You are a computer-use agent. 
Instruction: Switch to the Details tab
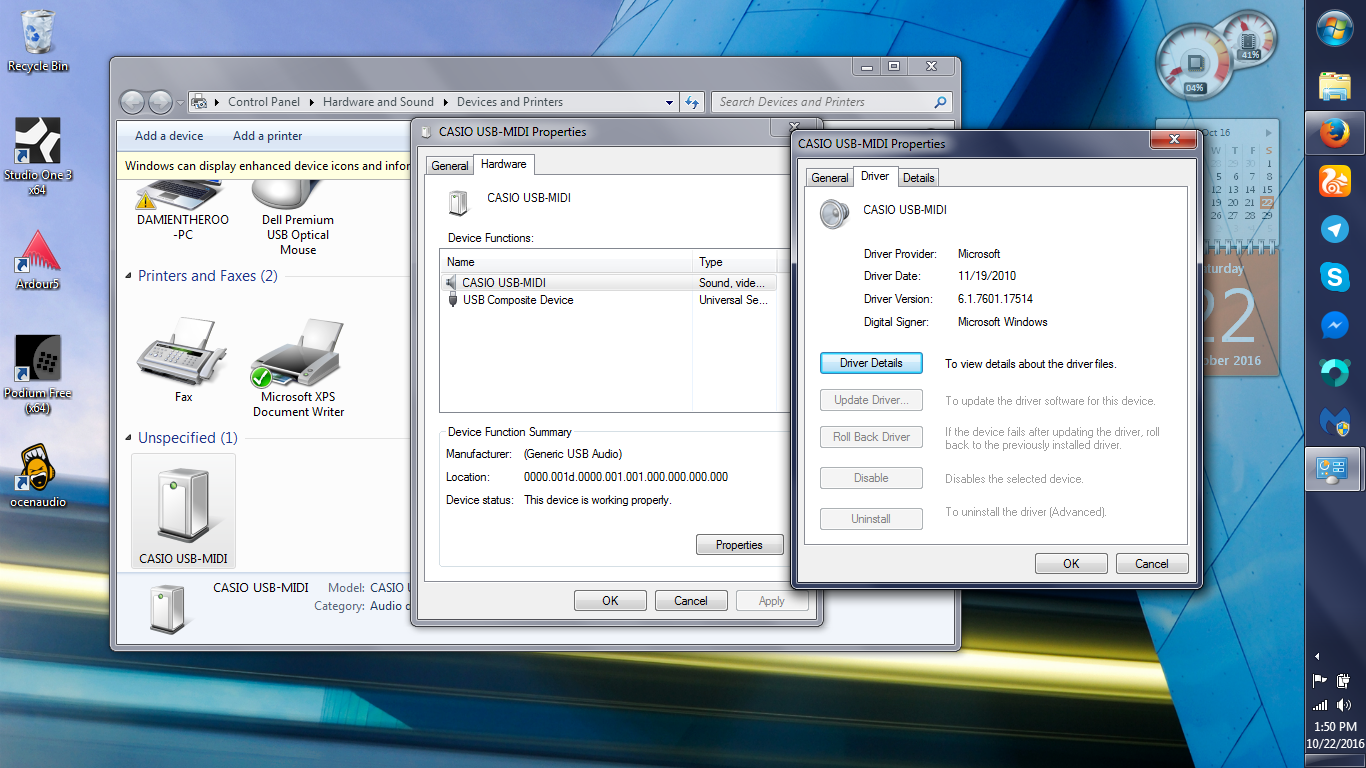(x=918, y=178)
